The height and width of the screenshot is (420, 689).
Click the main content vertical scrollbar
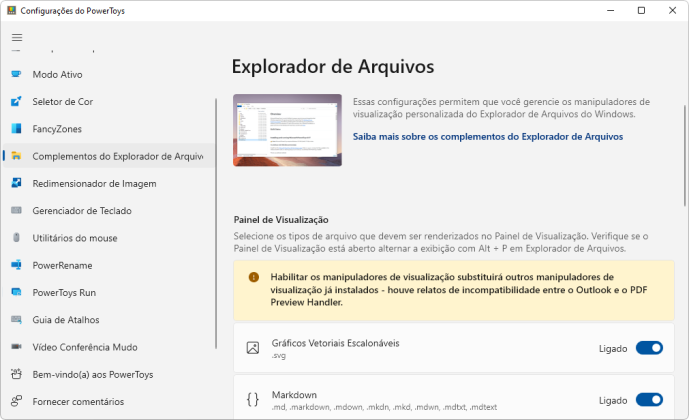pyautogui.click(x=685, y=156)
